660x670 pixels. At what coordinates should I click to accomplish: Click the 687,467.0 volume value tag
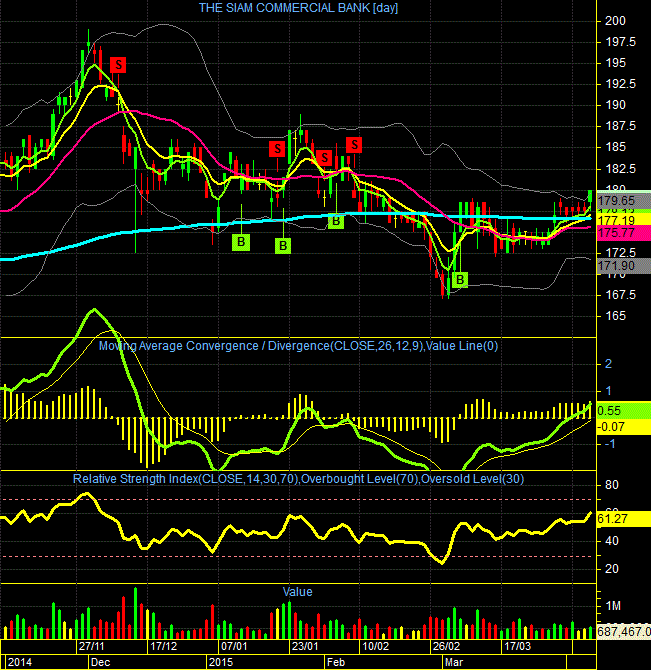click(x=623, y=631)
